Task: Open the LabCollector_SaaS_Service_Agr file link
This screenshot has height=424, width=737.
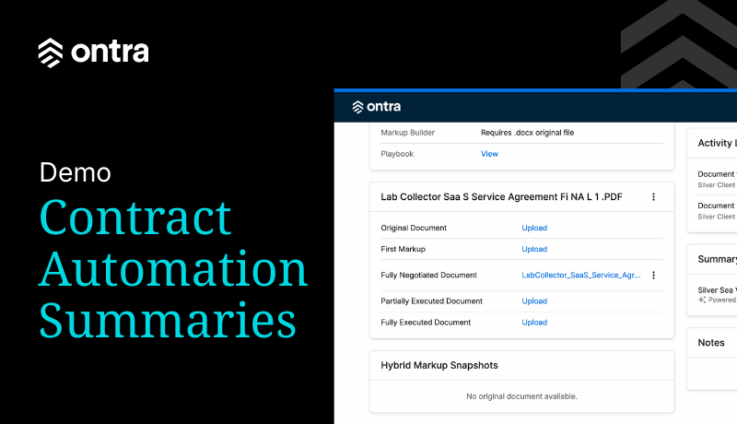Action: (581, 275)
